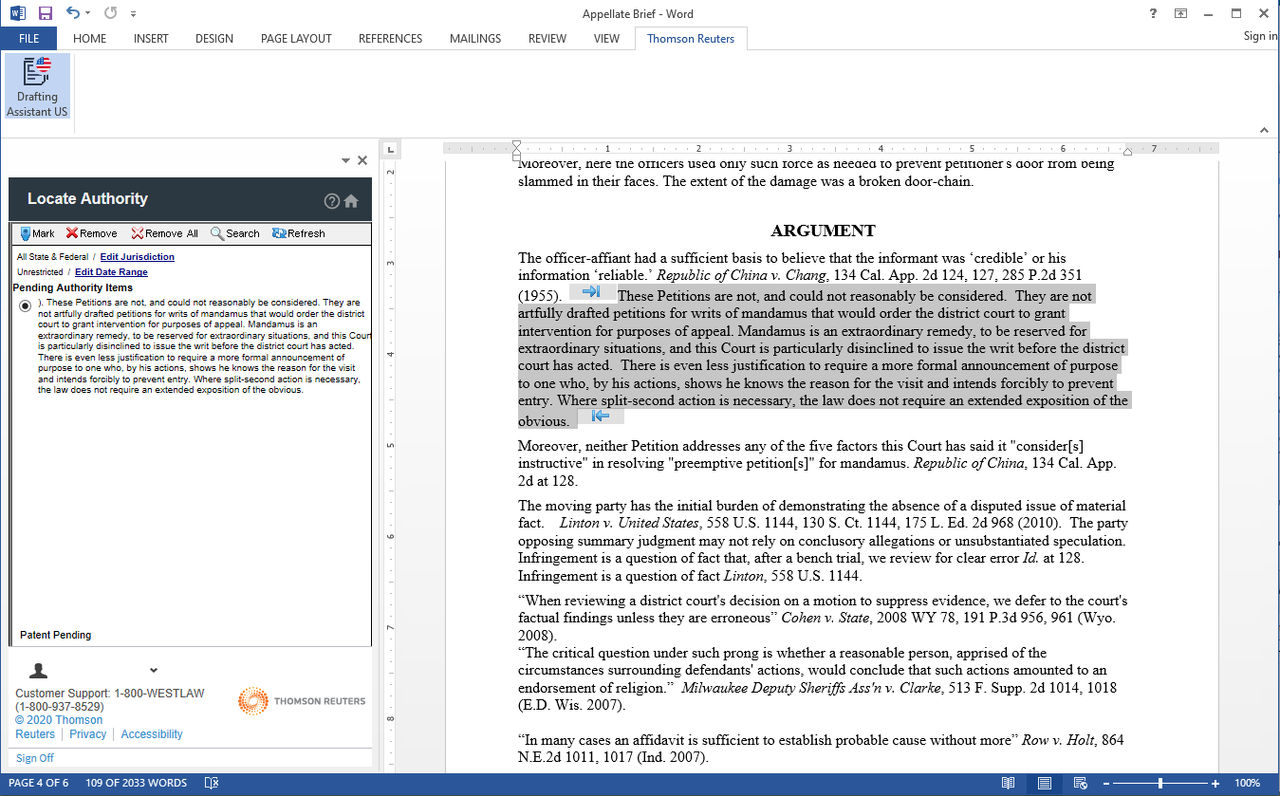The width and height of the screenshot is (1280, 796).
Task: Click the Refresh button in Locate Authority
Action: click(298, 233)
